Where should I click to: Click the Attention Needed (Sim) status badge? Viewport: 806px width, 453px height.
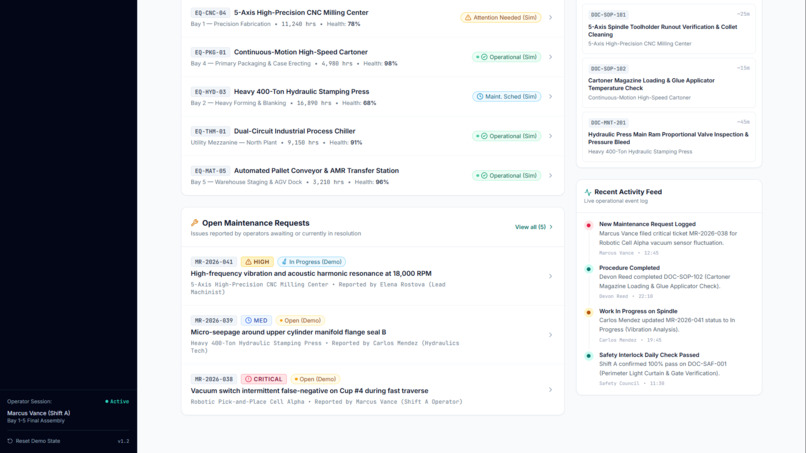501,17
